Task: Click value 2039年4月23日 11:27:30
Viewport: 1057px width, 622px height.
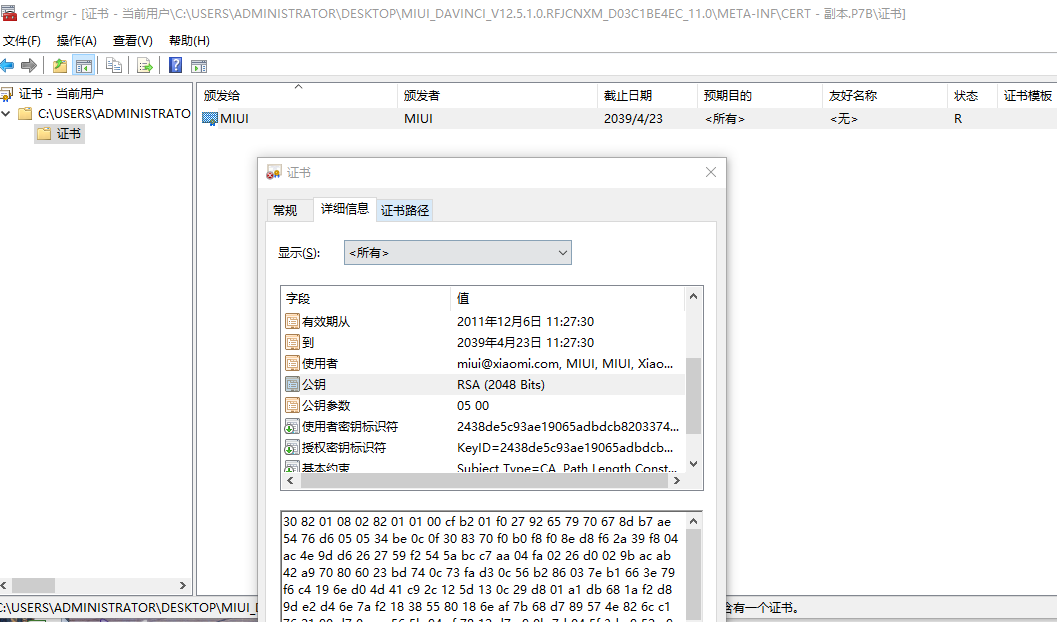Action: 525,342
